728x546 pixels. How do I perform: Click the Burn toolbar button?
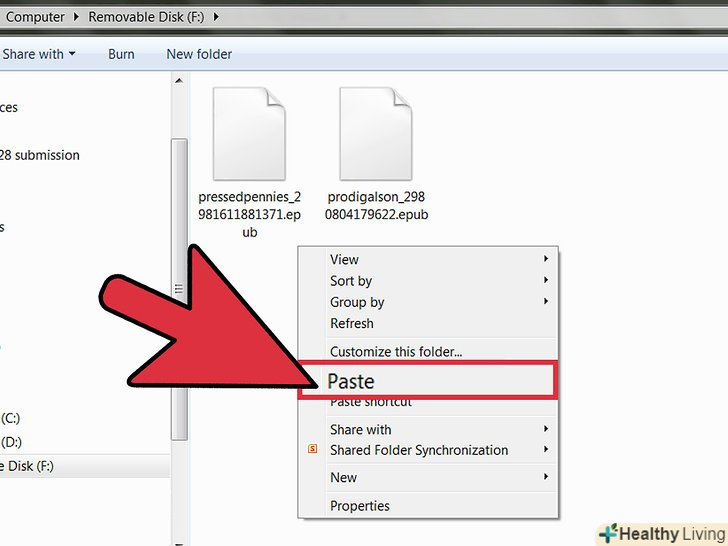tap(121, 54)
